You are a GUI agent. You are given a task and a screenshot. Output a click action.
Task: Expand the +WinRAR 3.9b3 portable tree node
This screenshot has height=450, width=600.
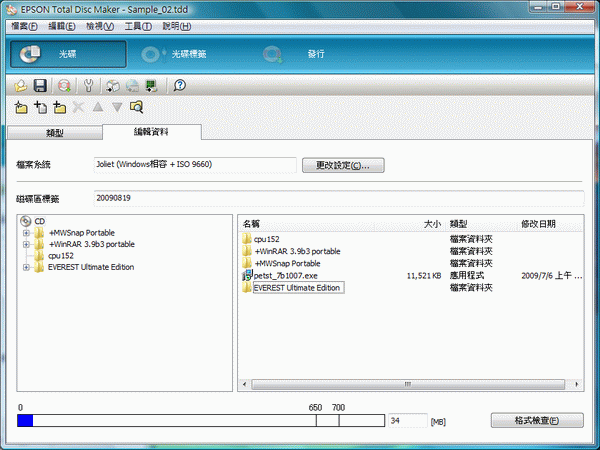(x=26, y=244)
